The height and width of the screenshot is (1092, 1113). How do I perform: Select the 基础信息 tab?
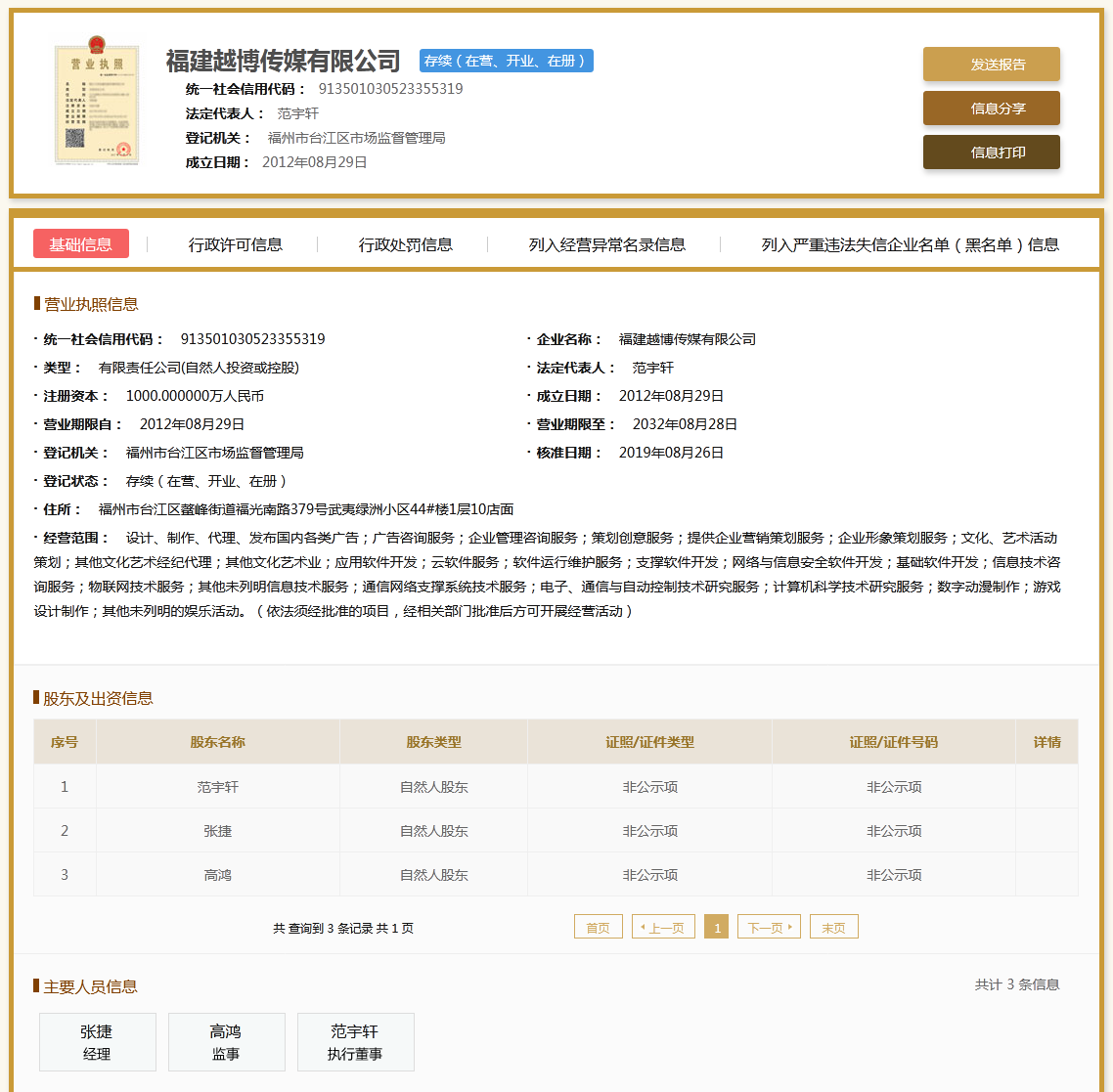tap(81, 244)
